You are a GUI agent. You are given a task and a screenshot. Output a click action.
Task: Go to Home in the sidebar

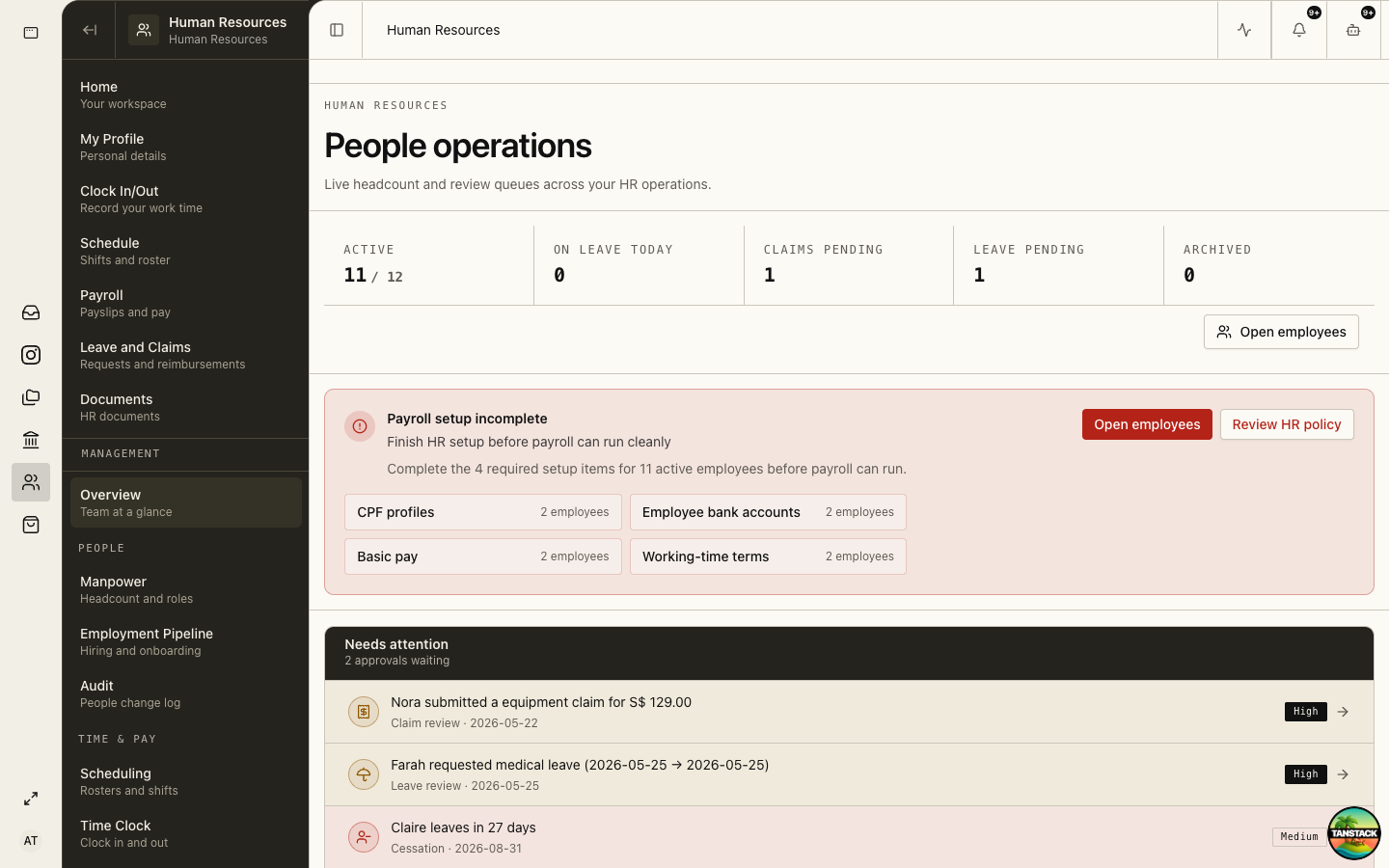click(185, 95)
